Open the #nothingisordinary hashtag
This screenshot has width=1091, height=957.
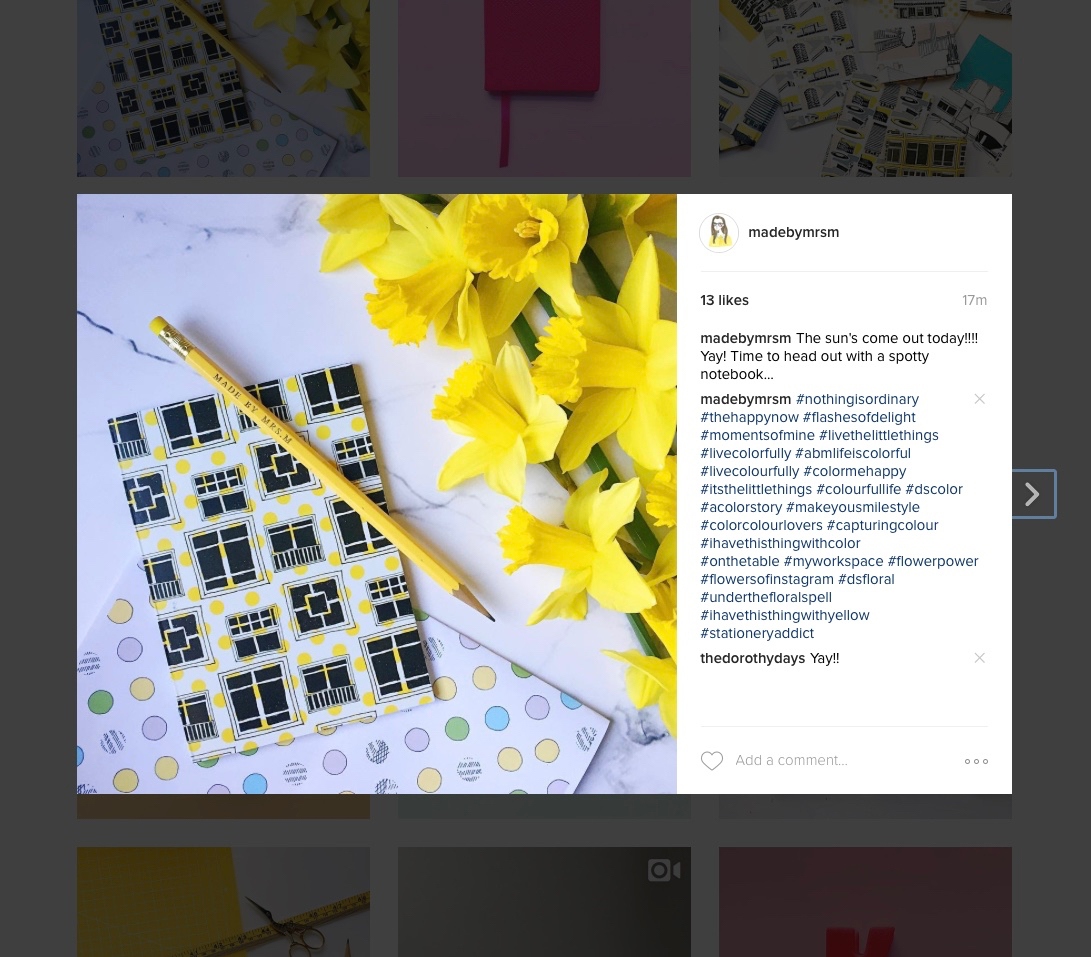(857, 400)
